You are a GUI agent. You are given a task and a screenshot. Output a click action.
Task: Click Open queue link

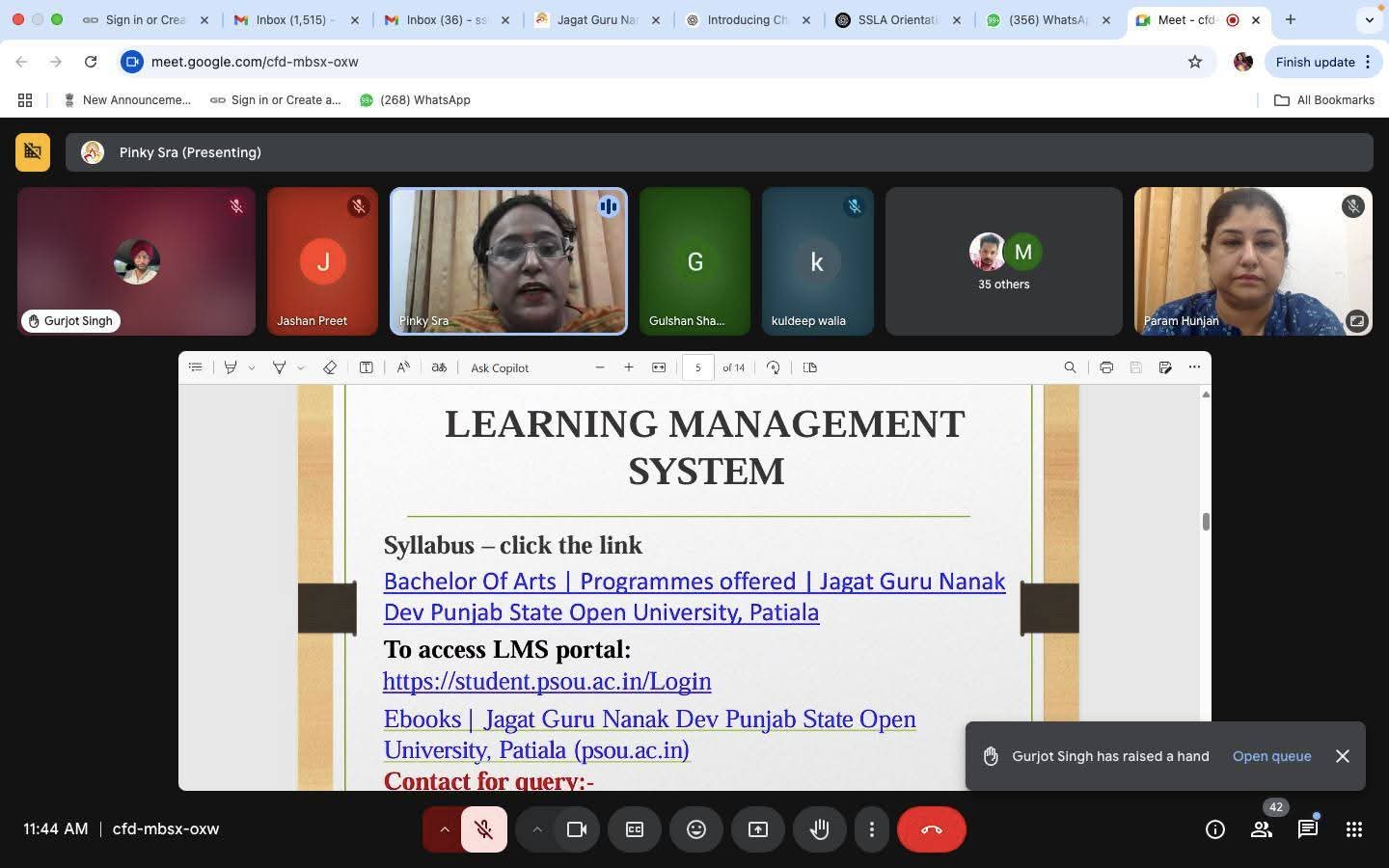1271,756
